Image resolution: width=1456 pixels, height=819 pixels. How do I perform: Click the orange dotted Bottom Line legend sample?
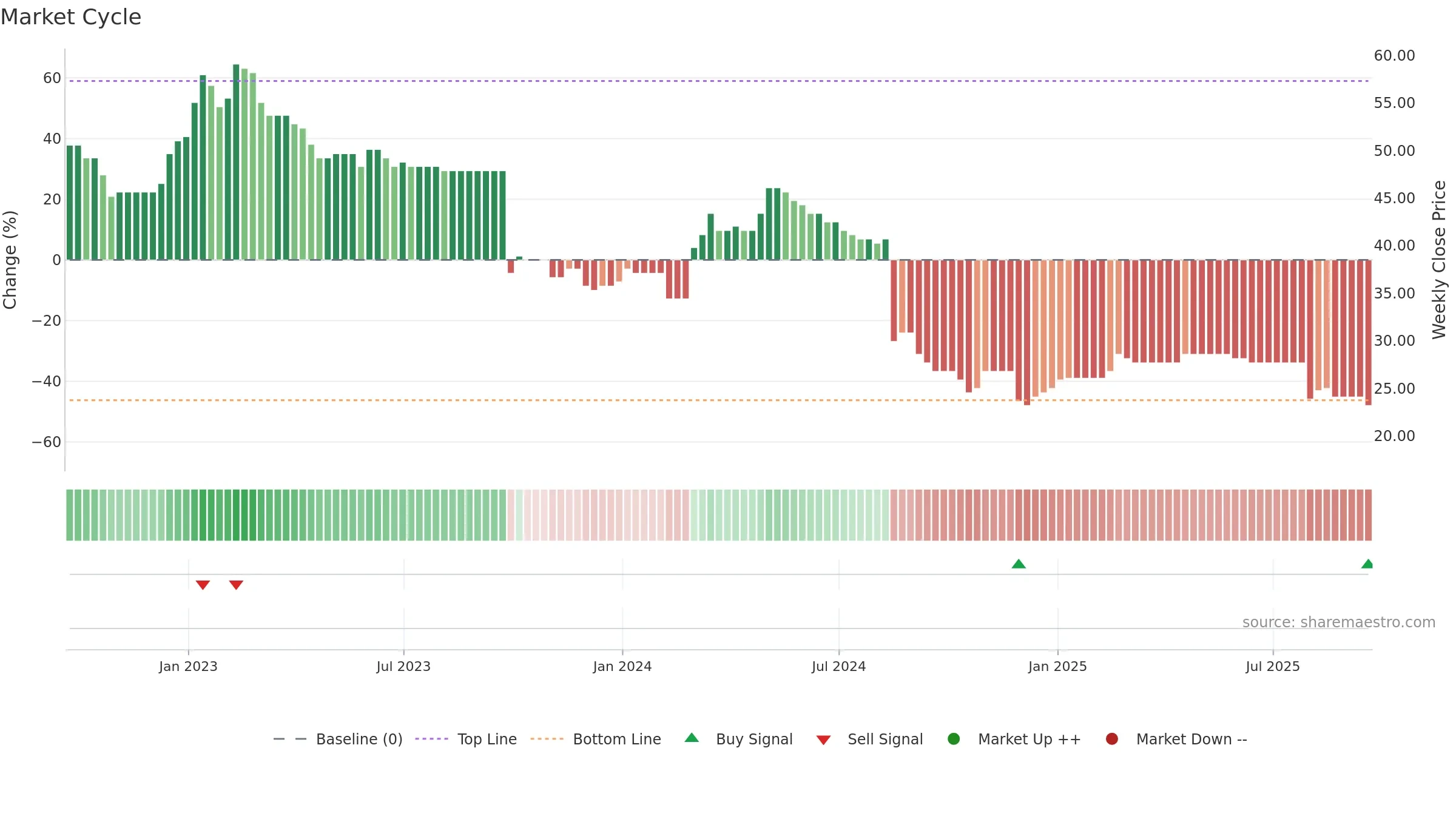coord(547,739)
